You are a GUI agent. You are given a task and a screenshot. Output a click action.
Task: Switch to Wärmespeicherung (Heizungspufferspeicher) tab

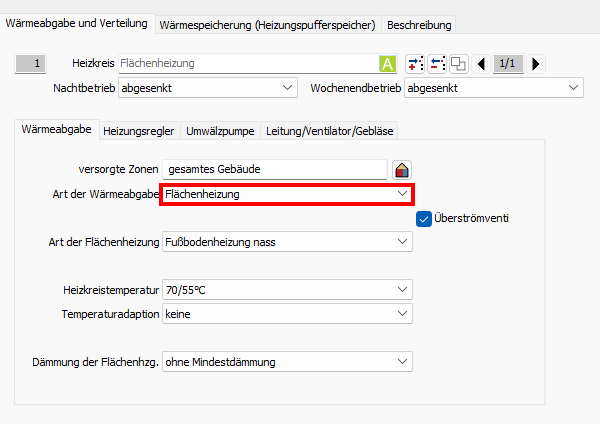coord(268,24)
